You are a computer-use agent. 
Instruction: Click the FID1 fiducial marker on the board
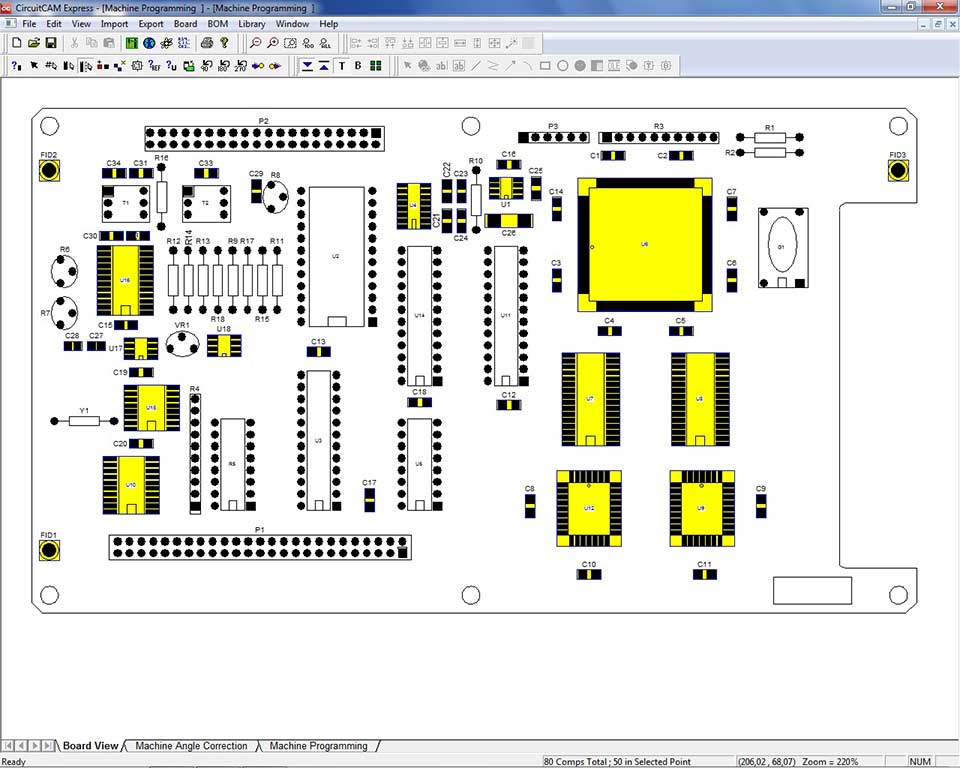pyautogui.click(x=48, y=550)
